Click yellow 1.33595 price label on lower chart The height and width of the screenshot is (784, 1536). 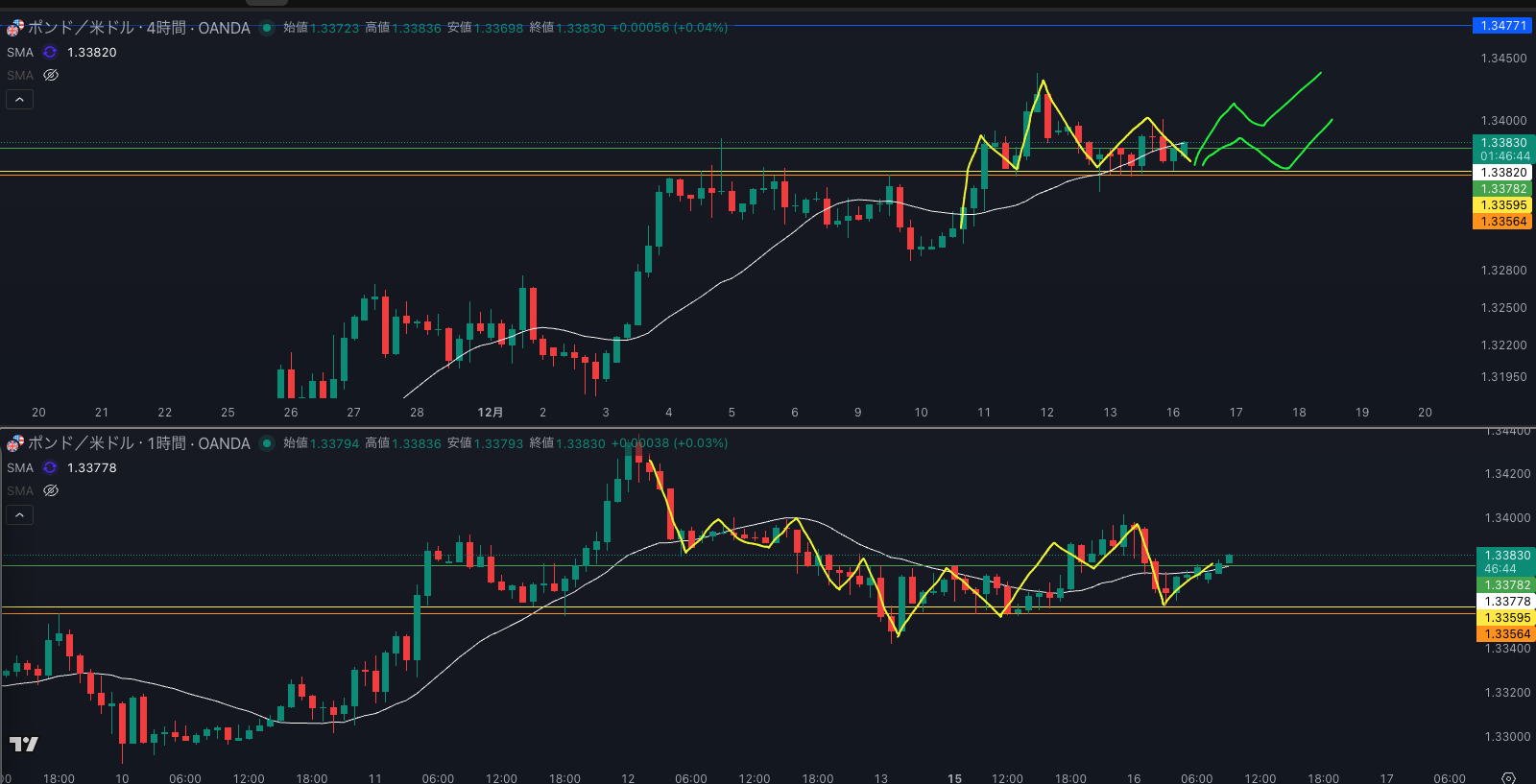click(1506, 618)
